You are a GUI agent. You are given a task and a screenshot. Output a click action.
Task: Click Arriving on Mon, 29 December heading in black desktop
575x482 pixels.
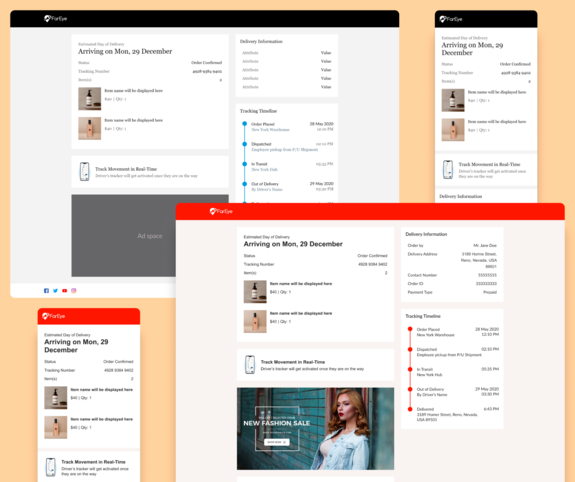click(x=125, y=51)
